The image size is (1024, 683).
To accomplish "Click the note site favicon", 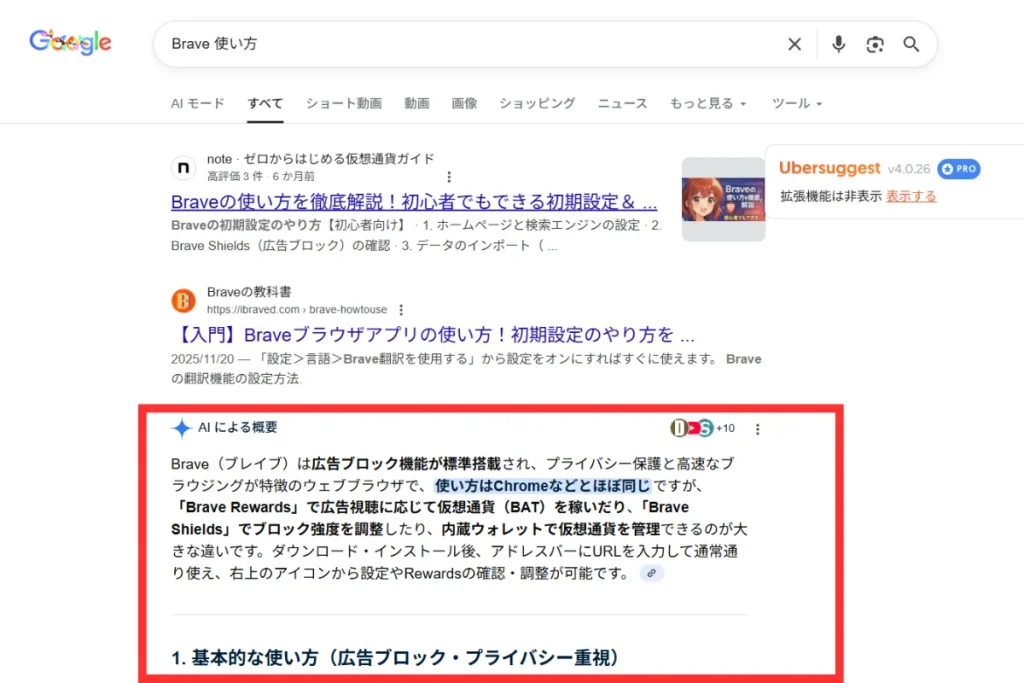I will pos(183,168).
